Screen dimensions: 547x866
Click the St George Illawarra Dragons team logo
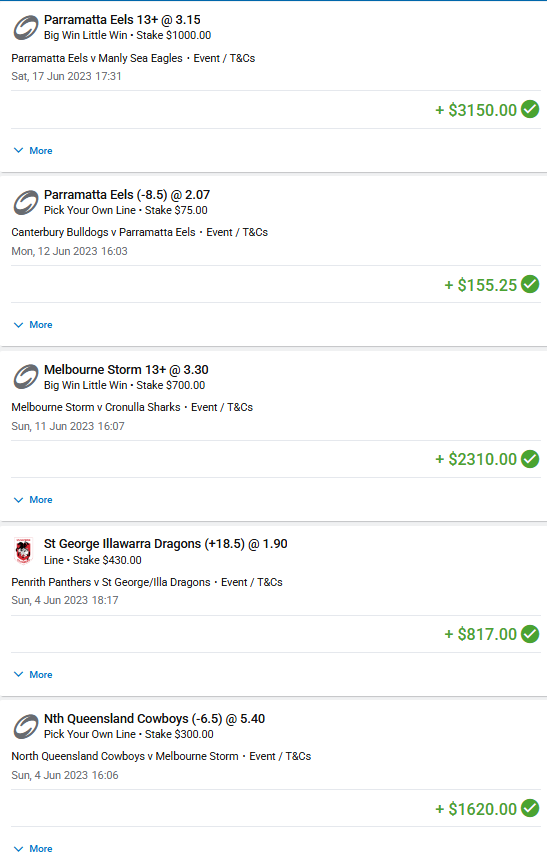(x=23, y=551)
